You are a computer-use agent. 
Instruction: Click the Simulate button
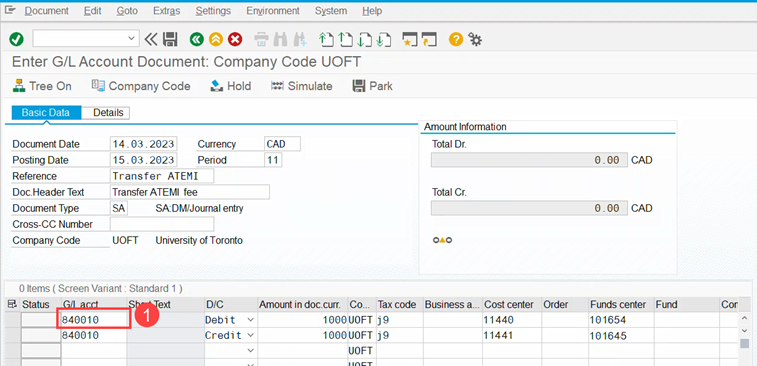click(302, 86)
